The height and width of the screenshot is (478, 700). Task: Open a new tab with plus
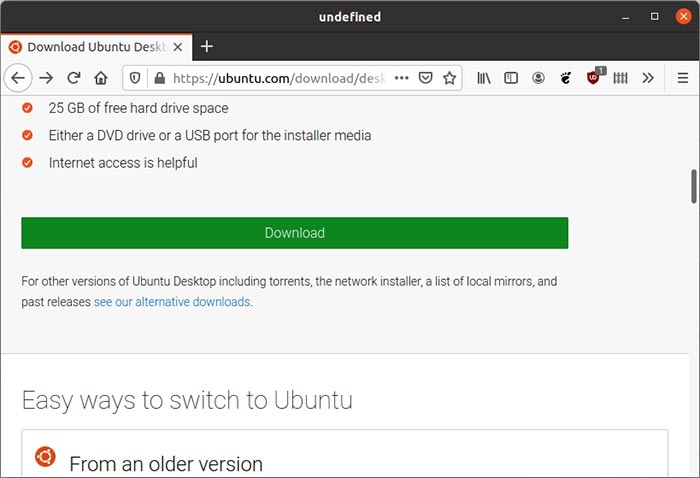tap(207, 46)
